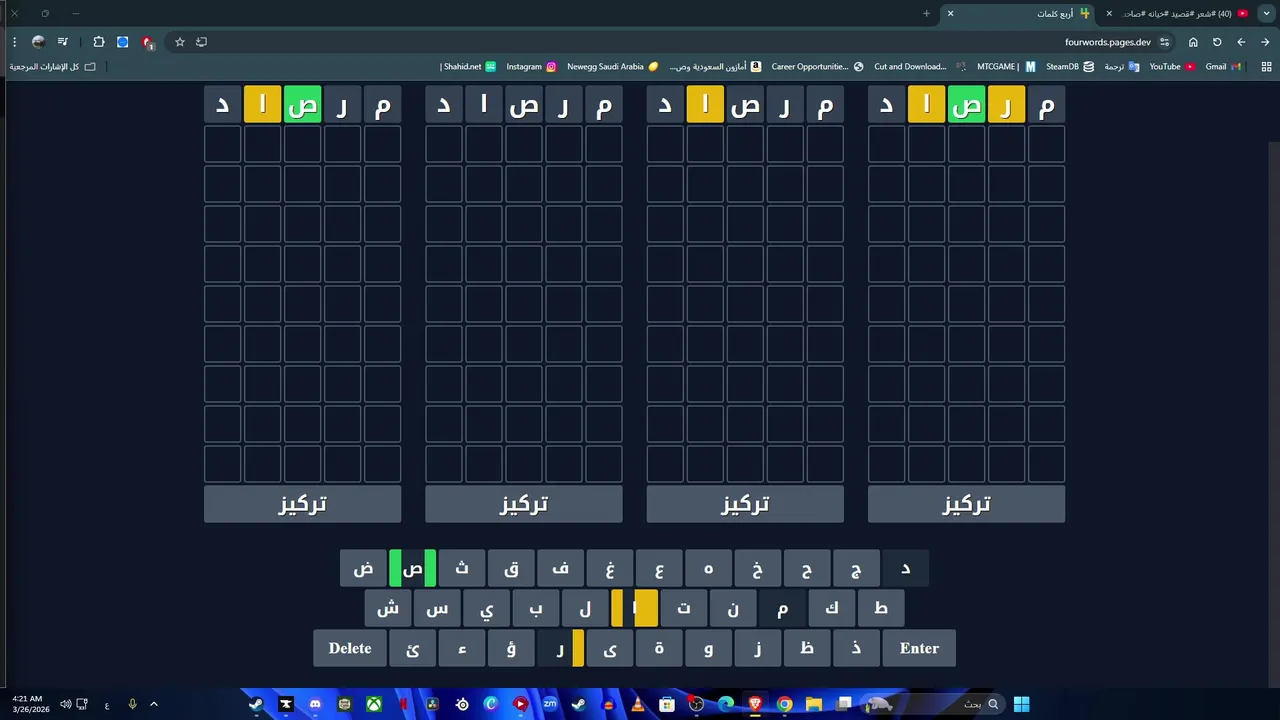Open the tab search dropdown arrow
This screenshot has width=1280, height=720.
(1266, 13)
